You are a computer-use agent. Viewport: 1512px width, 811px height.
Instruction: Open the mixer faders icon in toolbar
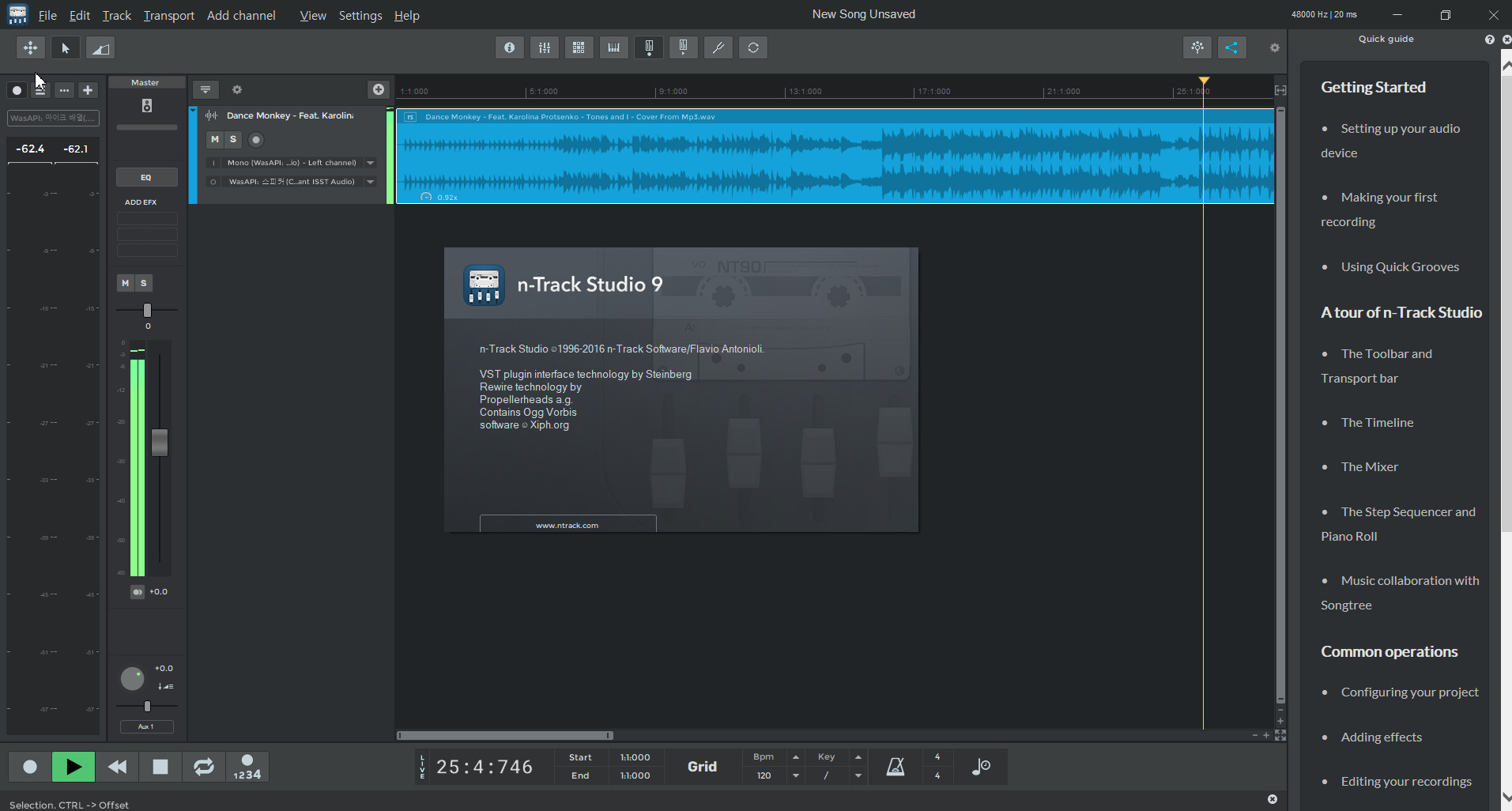click(545, 47)
